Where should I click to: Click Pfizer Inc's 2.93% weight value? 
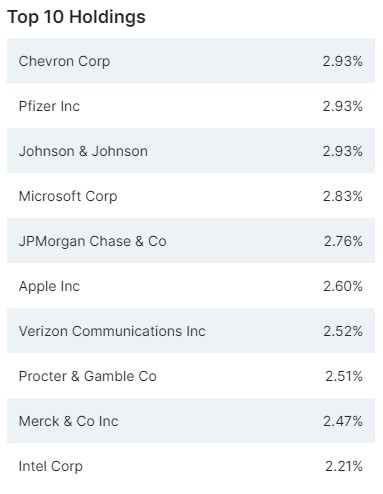point(343,106)
